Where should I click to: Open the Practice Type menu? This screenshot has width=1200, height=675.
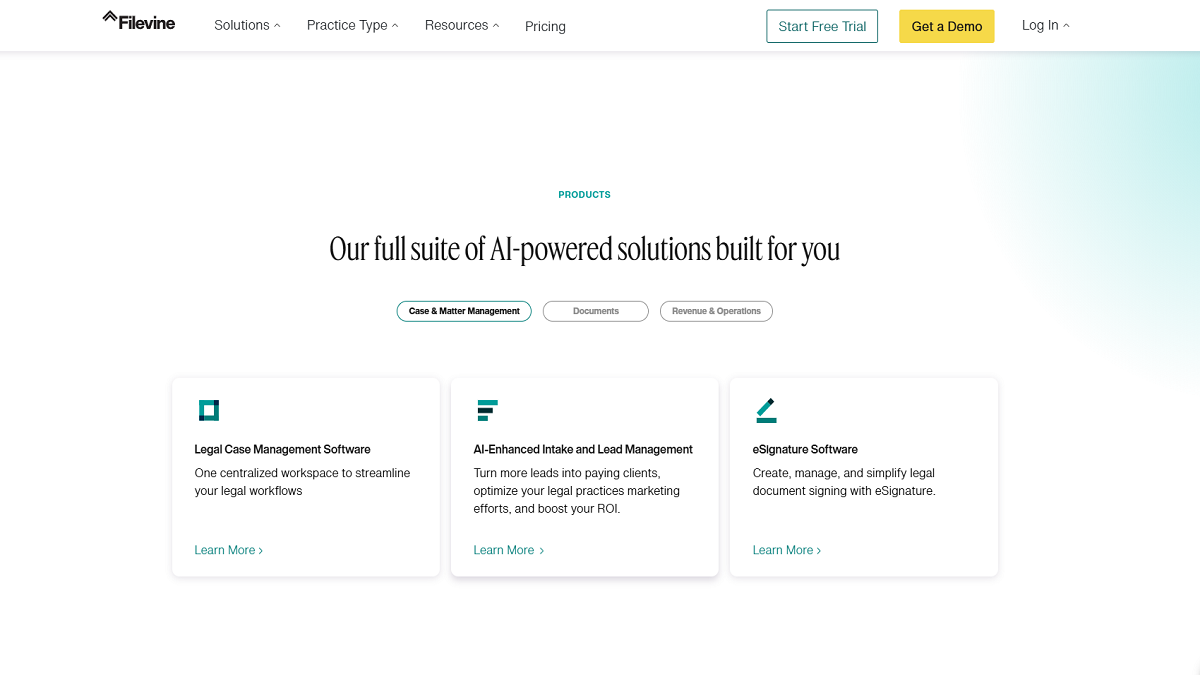point(352,25)
